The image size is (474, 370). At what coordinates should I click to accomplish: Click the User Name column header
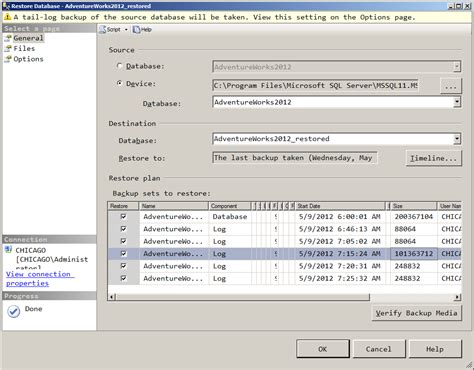click(x=449, y=206)
